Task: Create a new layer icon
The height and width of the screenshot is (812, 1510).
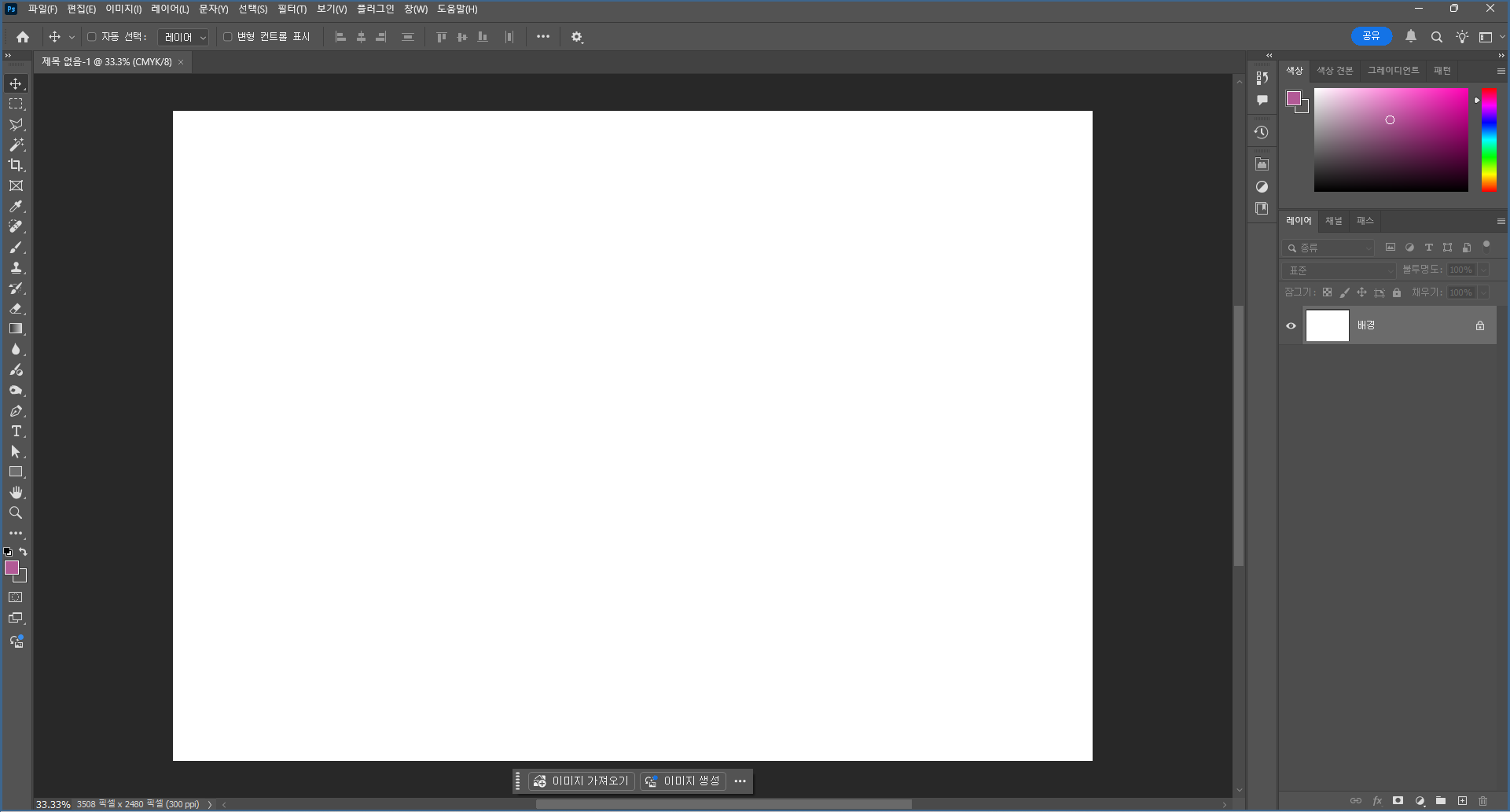Action: click(x=1462, y=801)
